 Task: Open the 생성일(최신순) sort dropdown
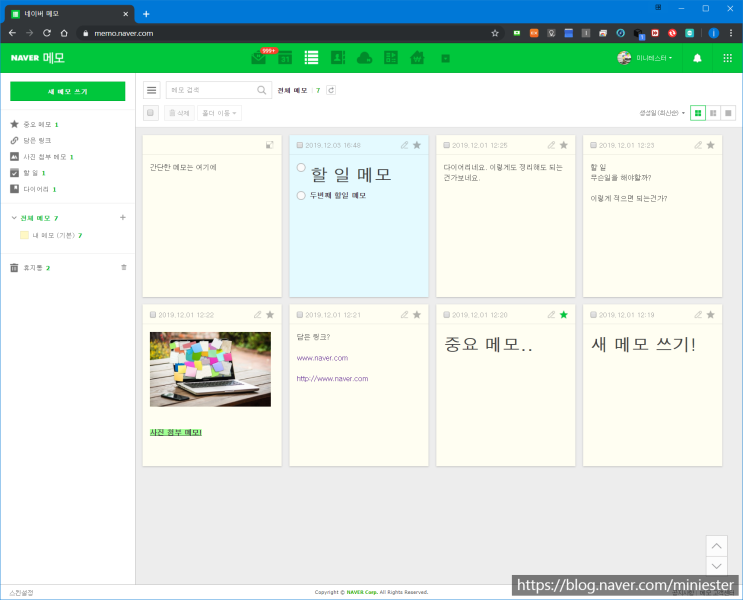pyautogui.click(x=662, y=113)
